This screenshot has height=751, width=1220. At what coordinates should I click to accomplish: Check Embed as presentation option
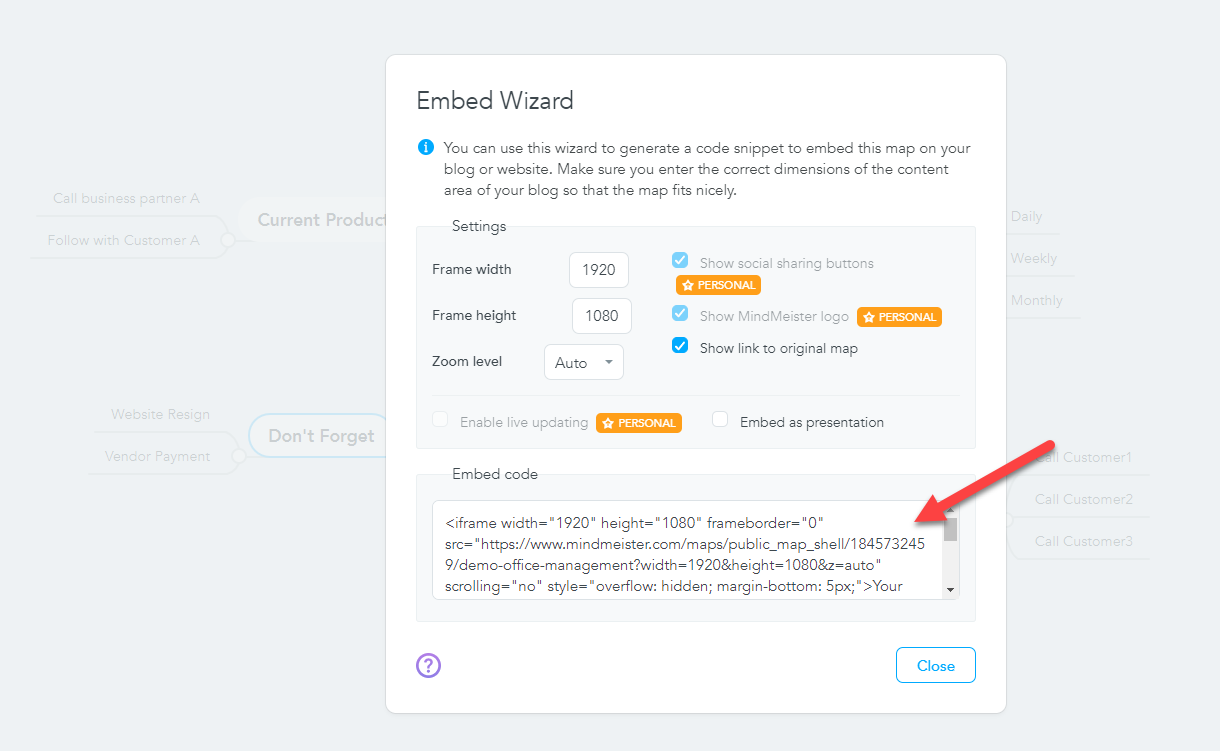coord(720,420)
